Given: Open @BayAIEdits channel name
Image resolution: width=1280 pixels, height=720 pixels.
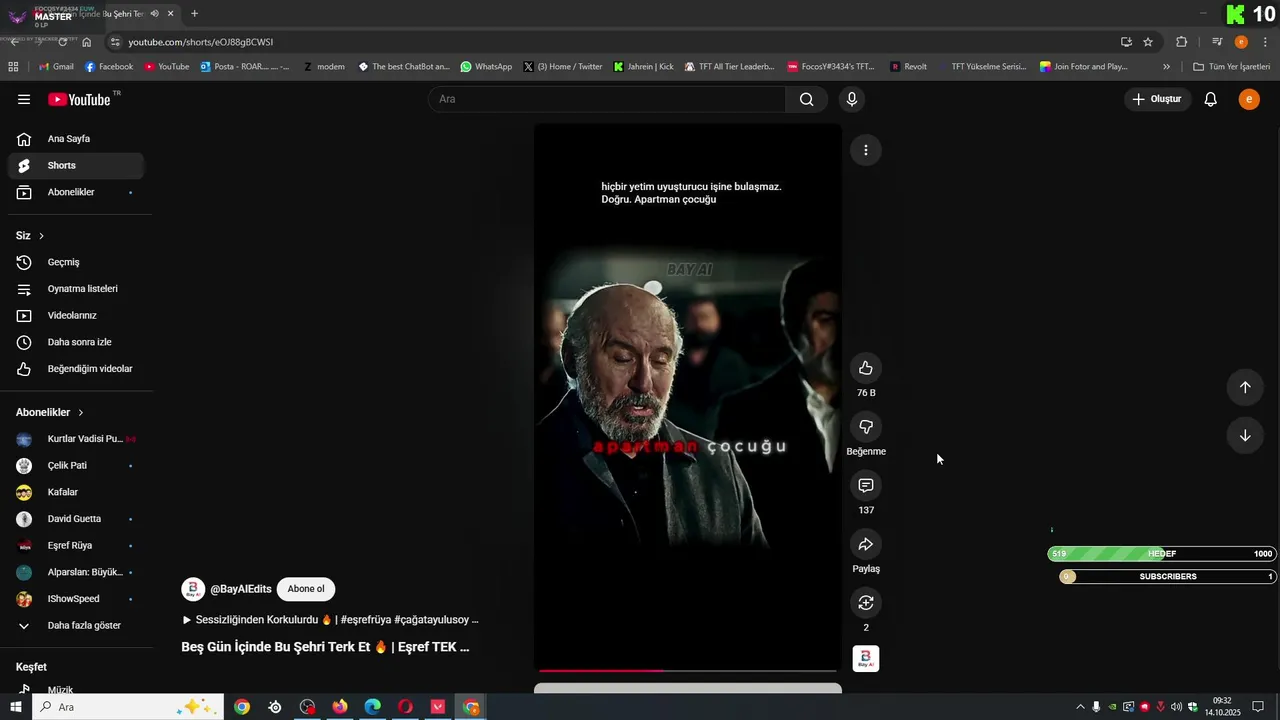Looking at the screenshot, I should pyautogui.click(x=240, y=589).
